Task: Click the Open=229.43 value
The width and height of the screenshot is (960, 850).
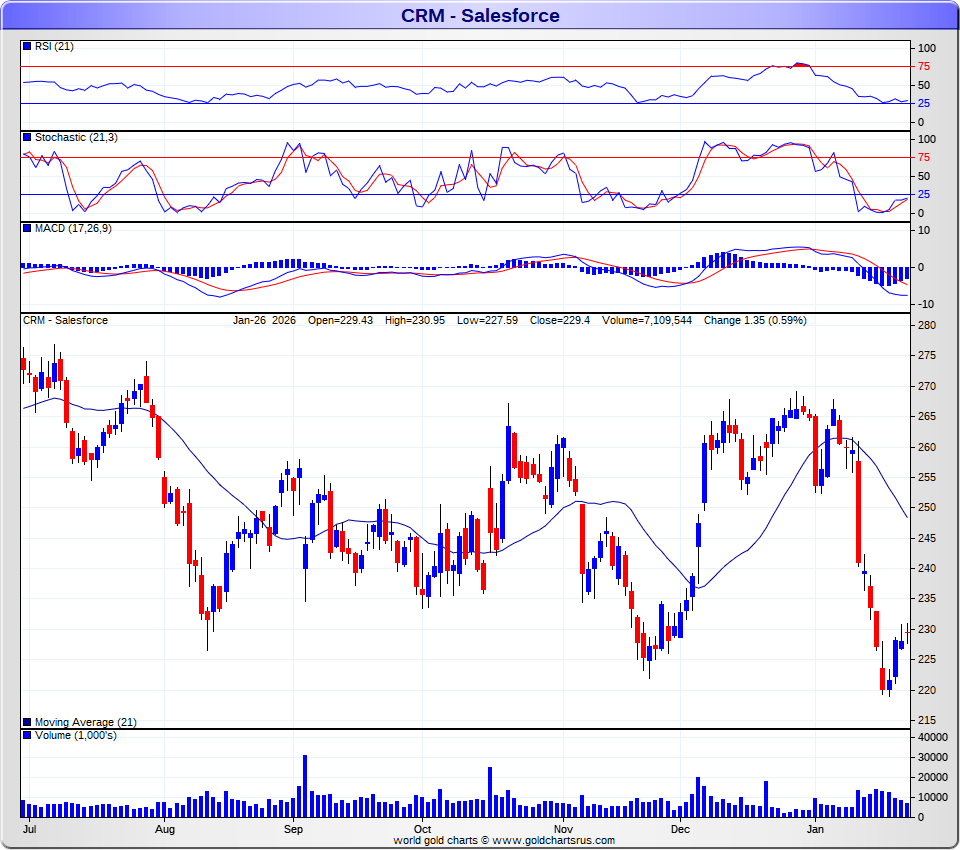Action: click(x=340, y=320)
